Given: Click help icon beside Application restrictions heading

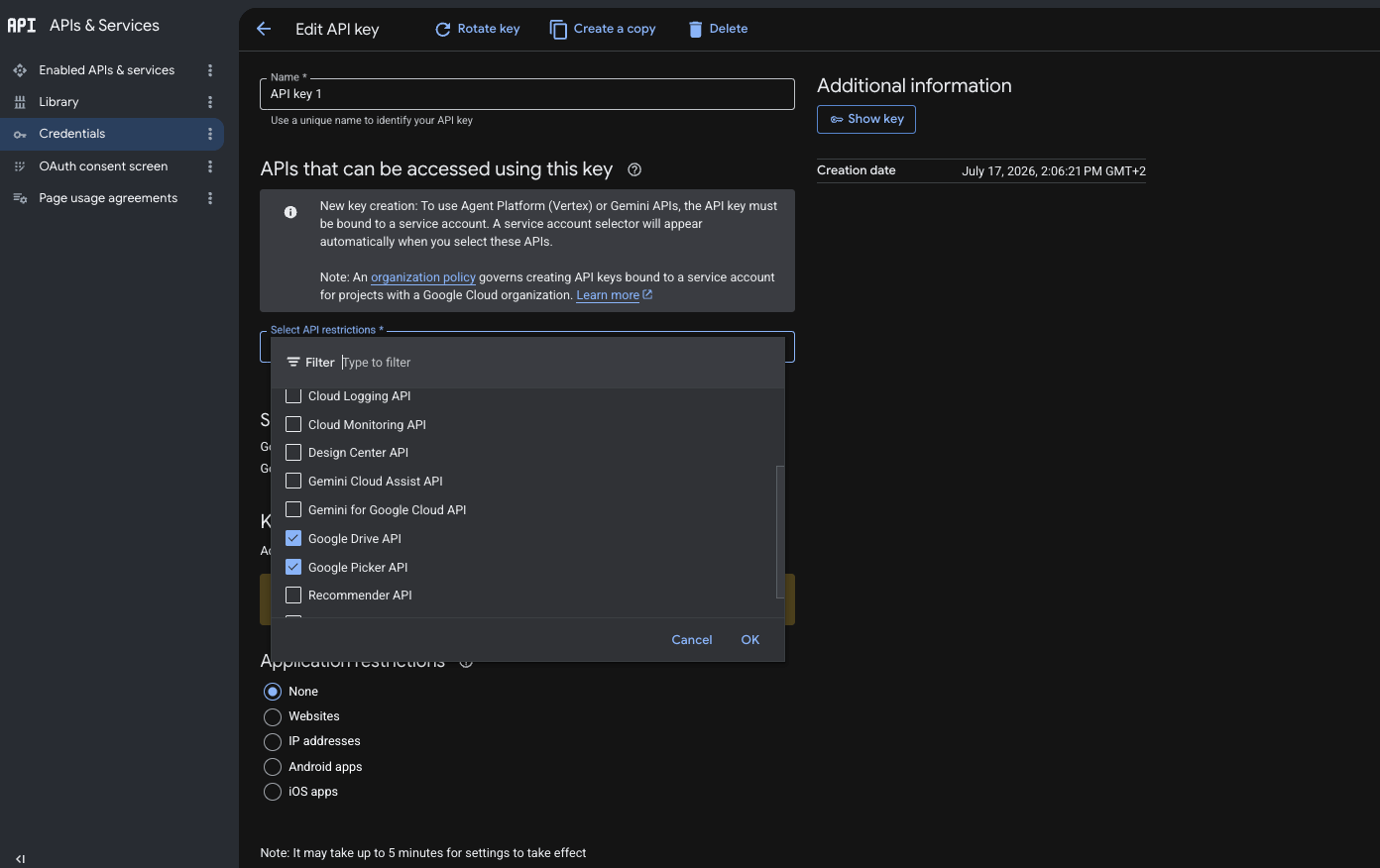Looking at the screenshot, I should pos(466,662).
